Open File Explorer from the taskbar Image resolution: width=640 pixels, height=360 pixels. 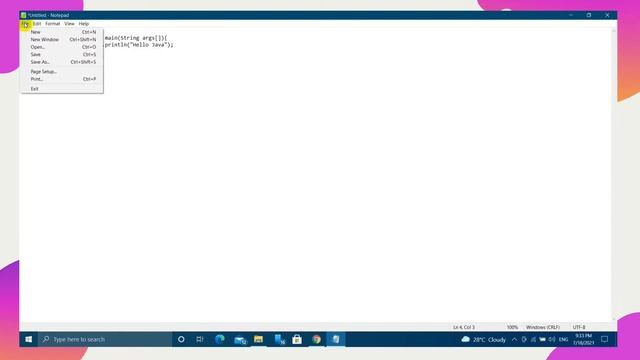(x=258, y=339)
